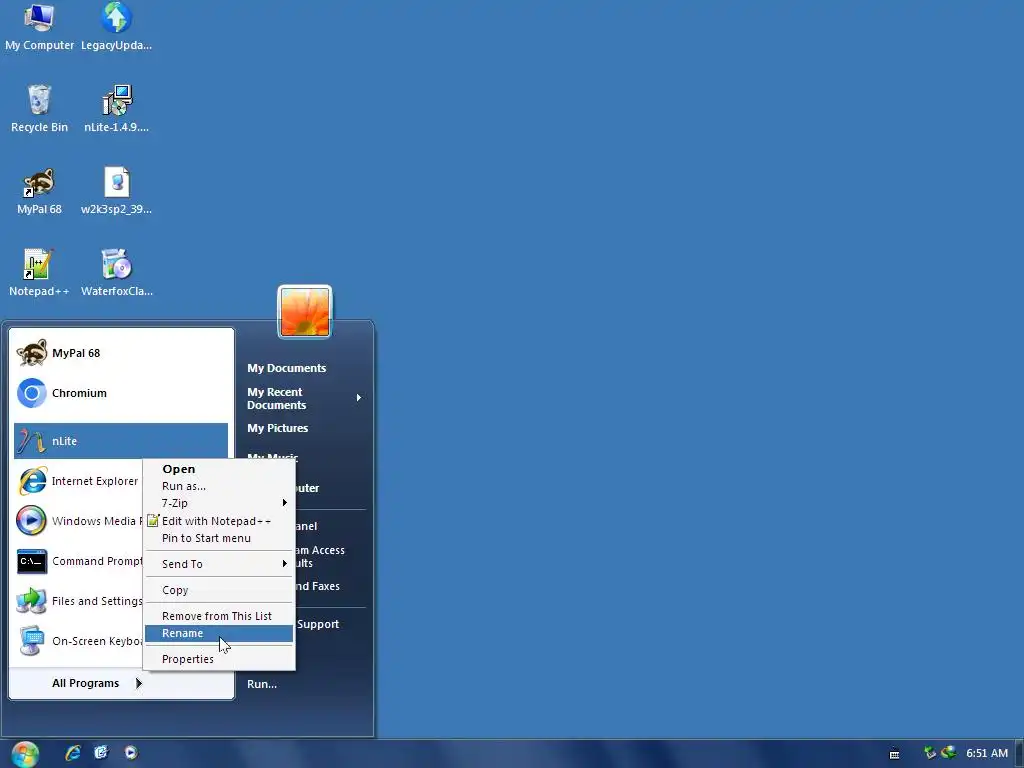
Task: Launch Internet Explorer from Quick Launch
Action: [72, 753]
